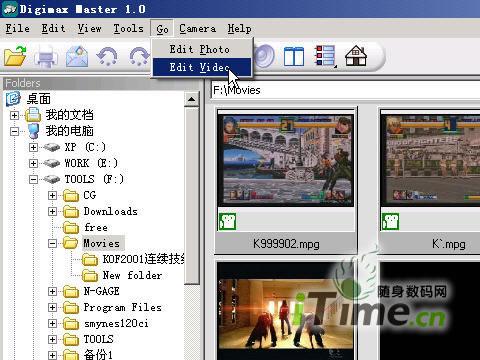Open the Camera menu
This screenshot has width=480, height=360.
[197, 29]
